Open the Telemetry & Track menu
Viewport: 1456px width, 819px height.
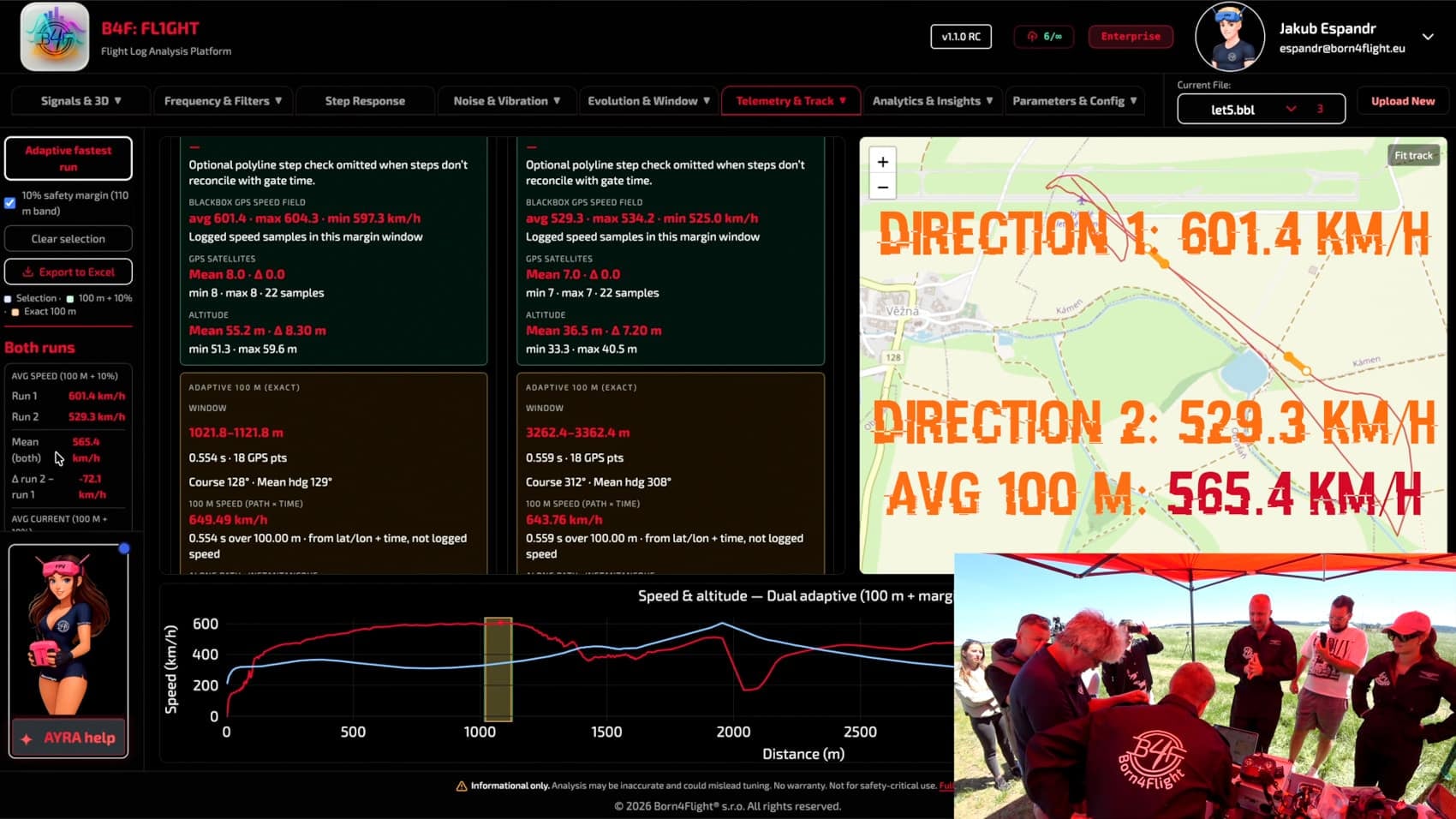pos(791,101)
